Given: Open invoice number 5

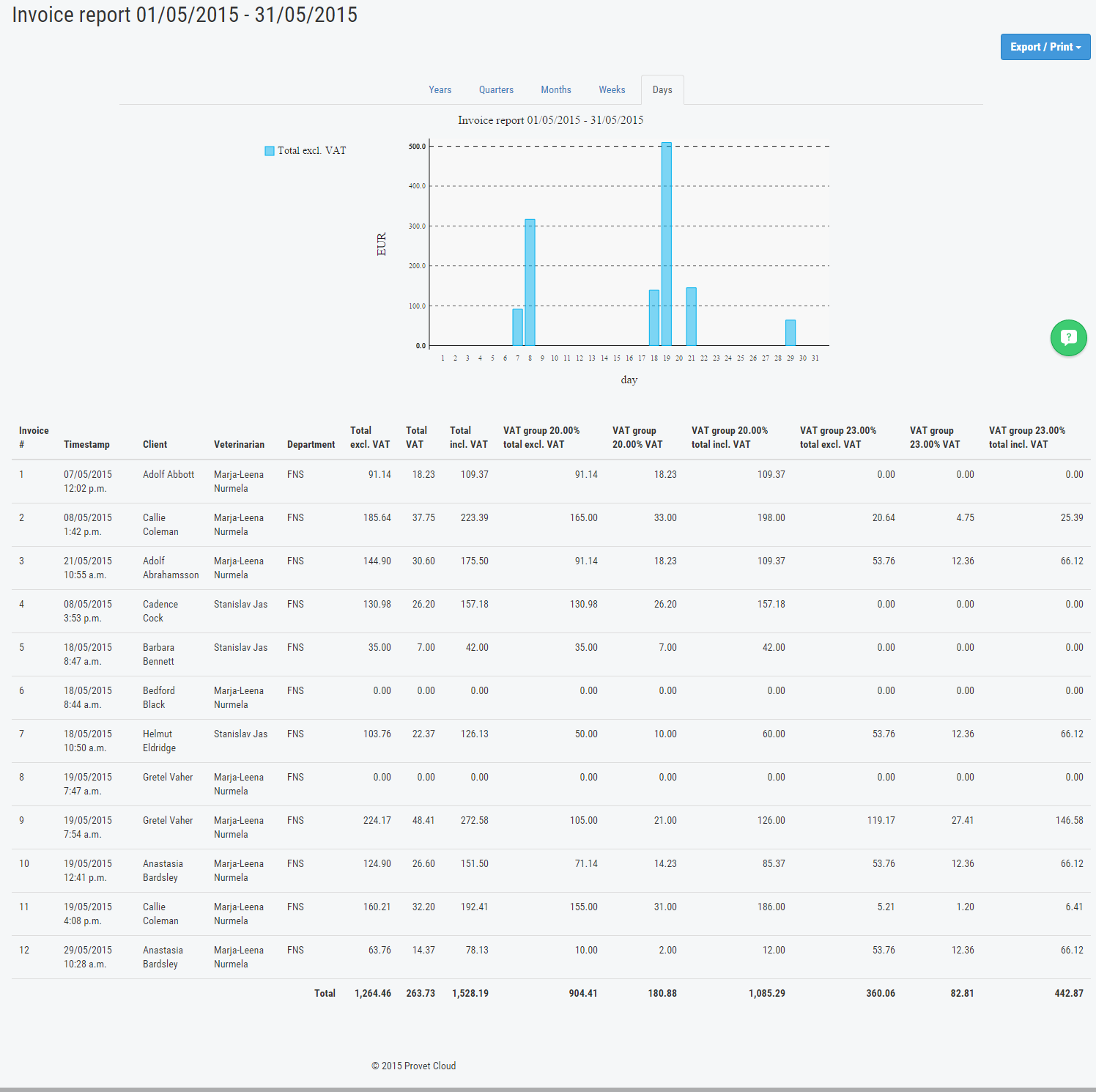Looking at the screenshot, I should pos(22,647).
